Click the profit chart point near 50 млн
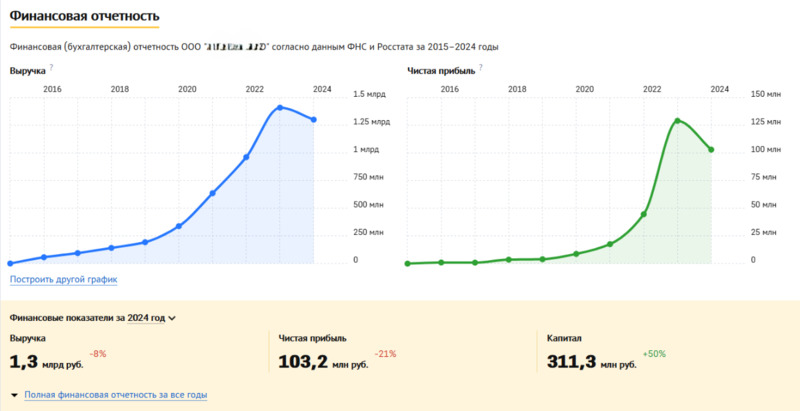Image resolution: width=800 pixels, height=411 pixels. click(644, 214)
